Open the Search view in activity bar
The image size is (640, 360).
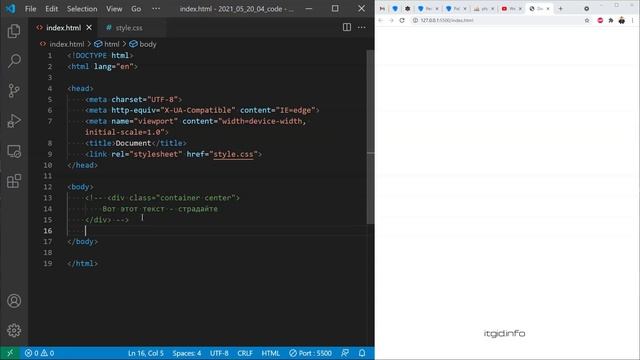(x=14, y=61)
